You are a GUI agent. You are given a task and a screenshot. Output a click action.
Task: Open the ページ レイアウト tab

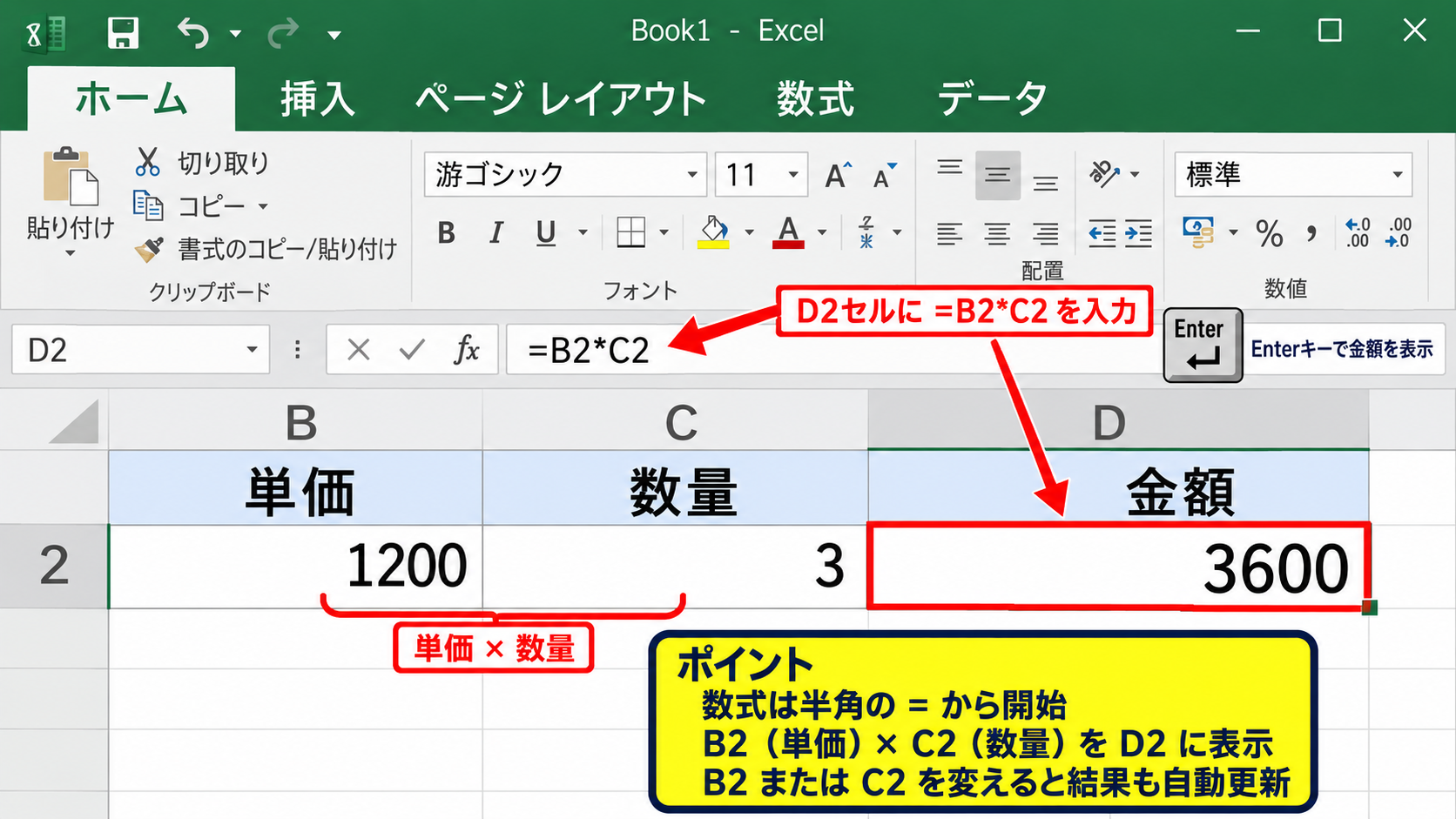(561, 98)
